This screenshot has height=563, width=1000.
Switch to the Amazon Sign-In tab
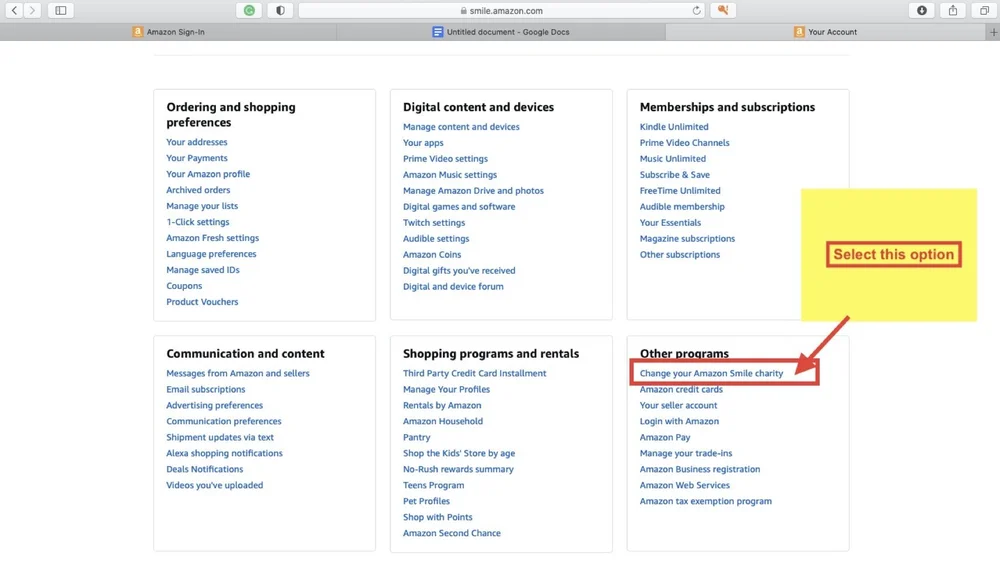pos(168,32)
